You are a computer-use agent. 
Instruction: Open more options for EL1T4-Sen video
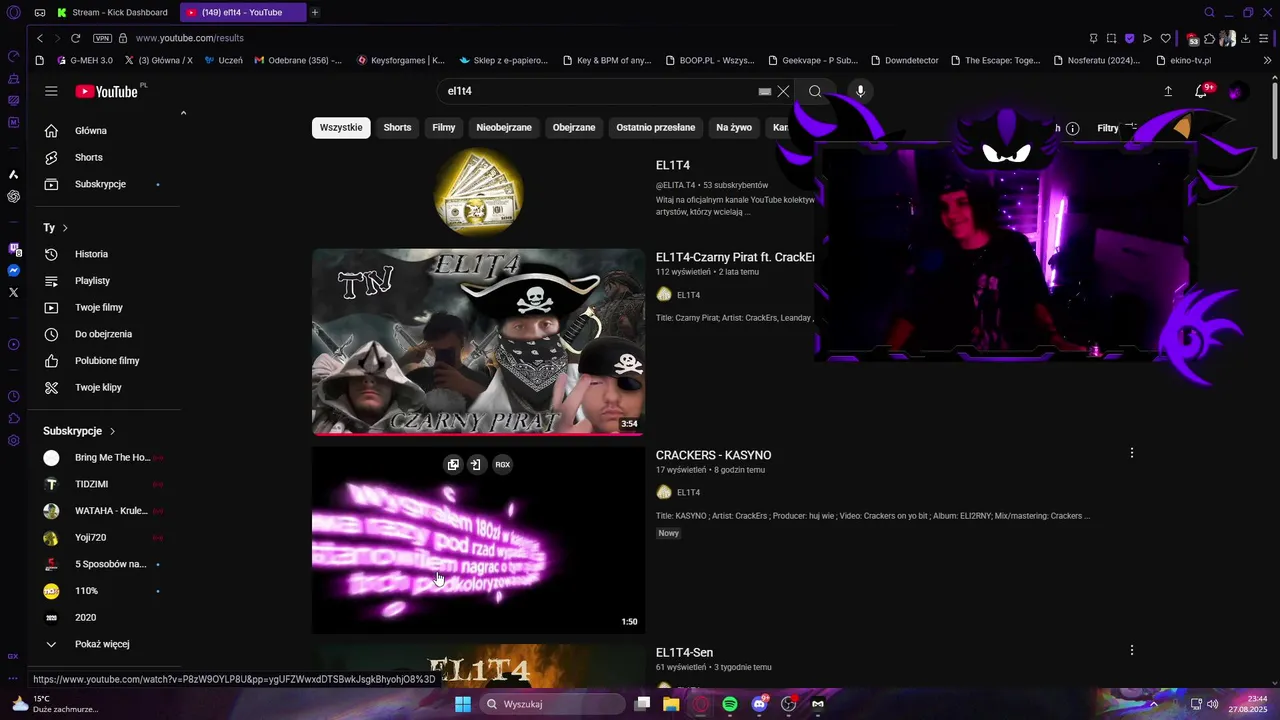coord(1131,650)
